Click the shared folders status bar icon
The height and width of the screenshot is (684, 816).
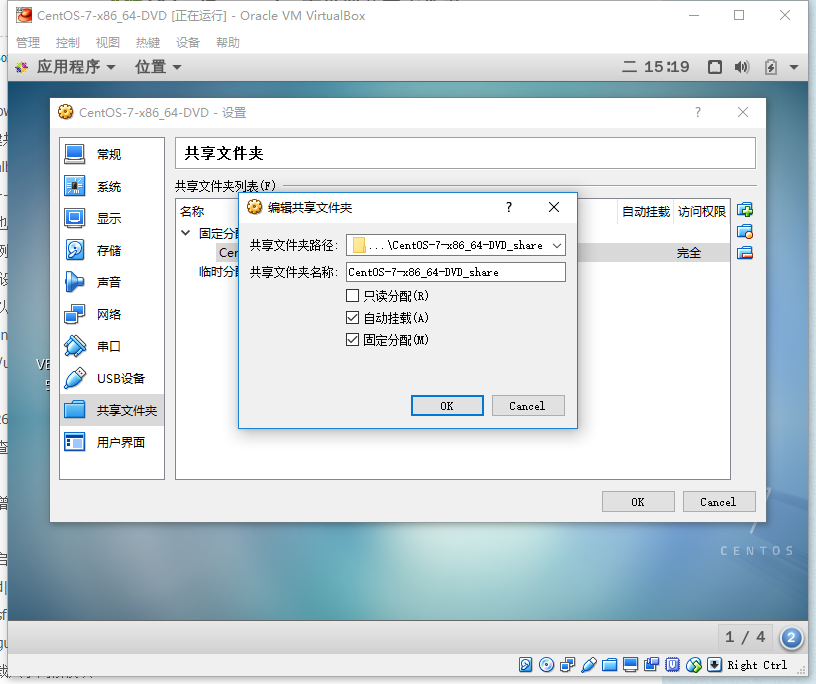[609, 665]
